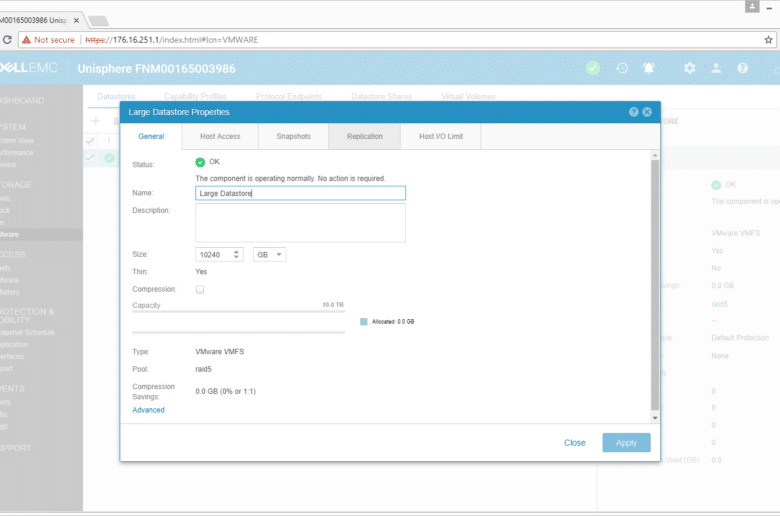Open the help icon in dialog title bar
The image size is (780, 516).
tap(633, 112)
